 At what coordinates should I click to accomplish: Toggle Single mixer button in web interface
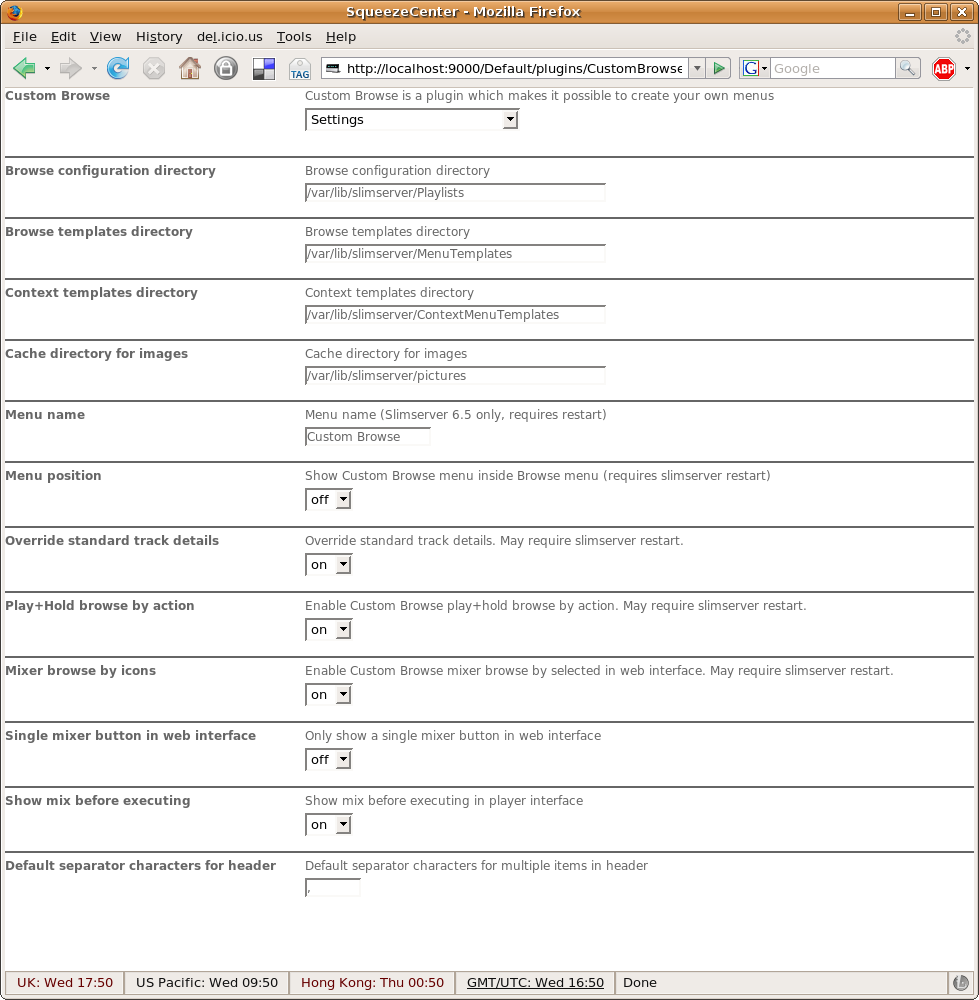pos(329,759)
